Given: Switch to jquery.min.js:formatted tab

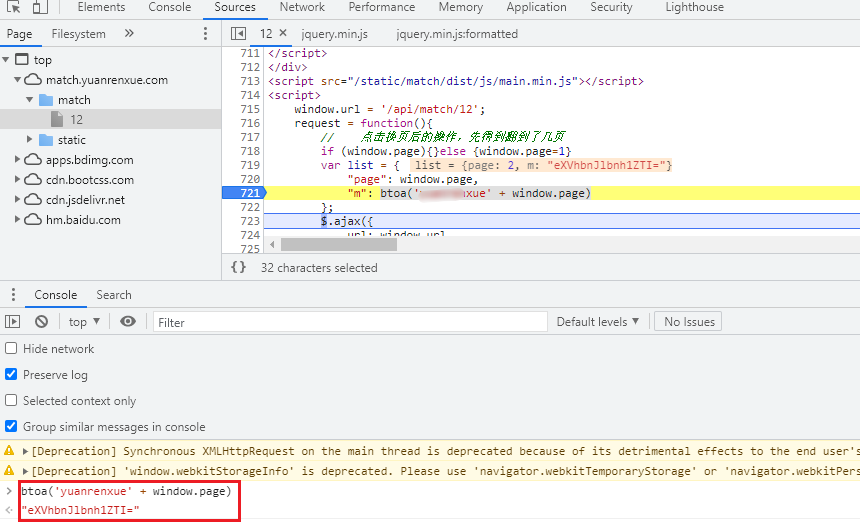Looking at the screenshot, I should pos(457,34).
